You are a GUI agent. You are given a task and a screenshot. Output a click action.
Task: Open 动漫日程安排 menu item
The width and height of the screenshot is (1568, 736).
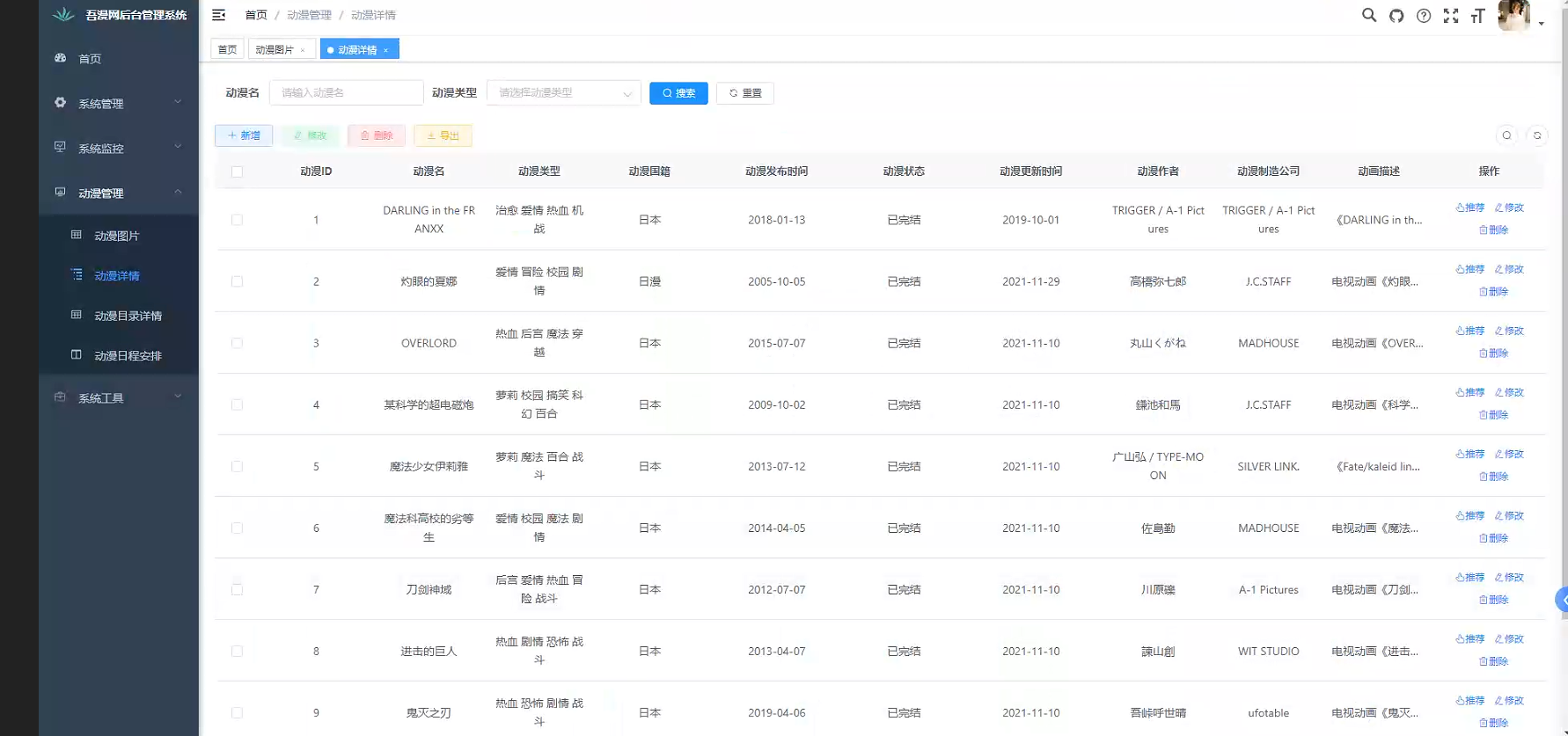tap(119, 355)
